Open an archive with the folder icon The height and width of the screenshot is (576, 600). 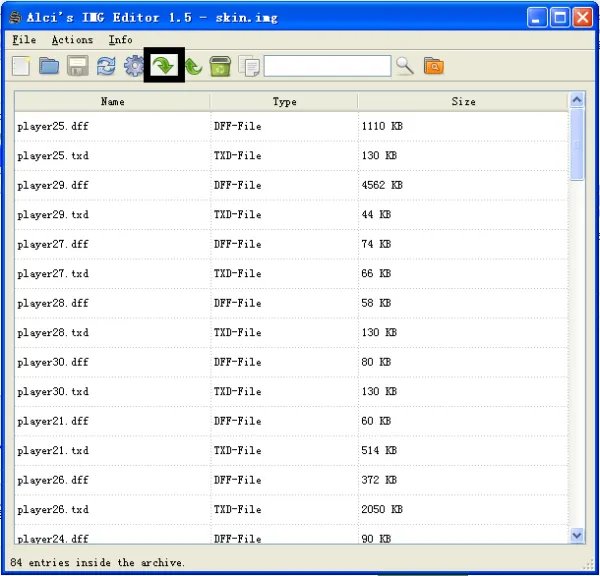[x=49, y=66]
